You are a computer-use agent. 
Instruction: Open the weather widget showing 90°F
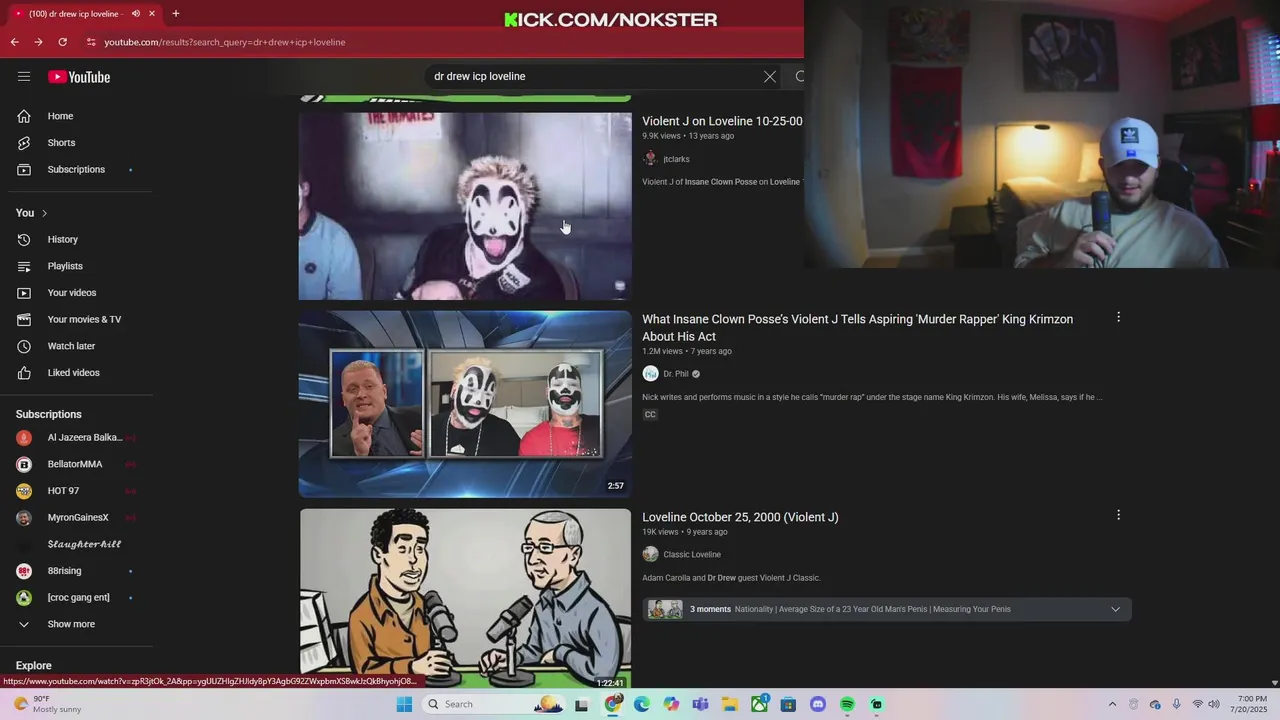click(x=46, y=704)
